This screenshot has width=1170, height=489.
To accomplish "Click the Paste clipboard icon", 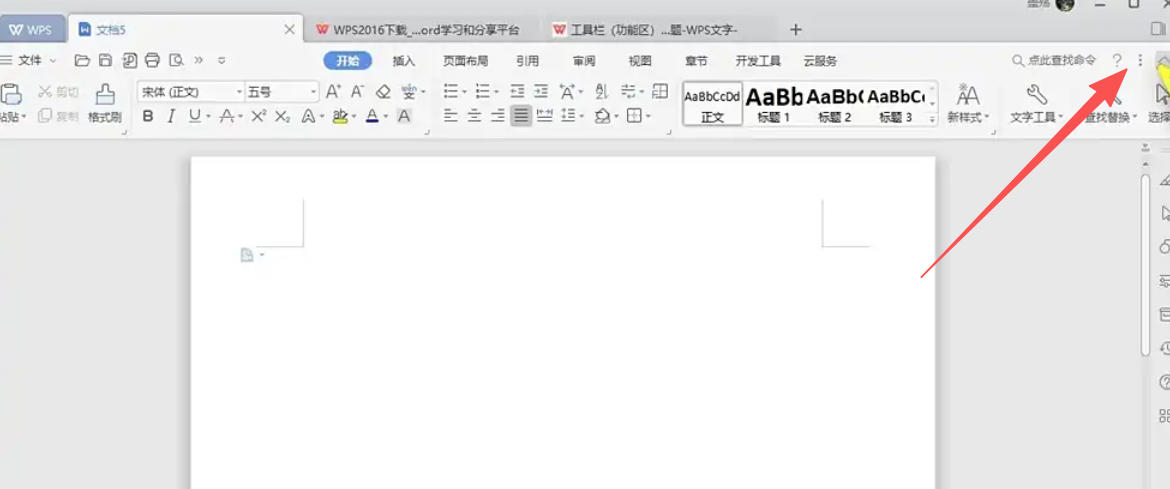I will click(10, 95).
